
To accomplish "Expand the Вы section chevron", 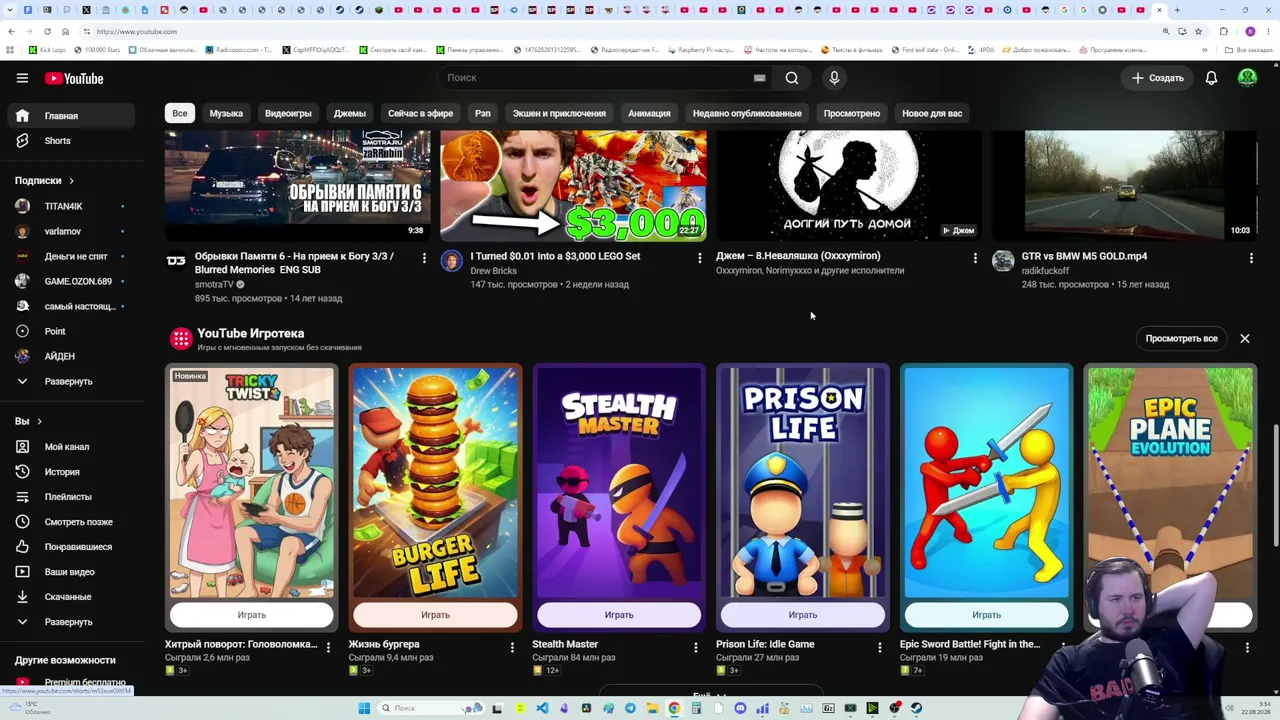I will (39, 421).
